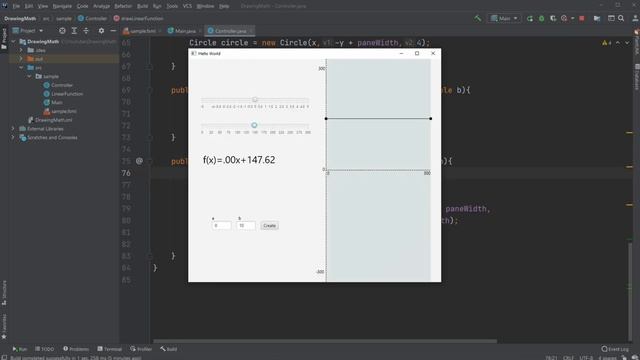The width and height of the screenshot is (640, 360).
Task: Select Controller class in project tree
Action: 58,85
